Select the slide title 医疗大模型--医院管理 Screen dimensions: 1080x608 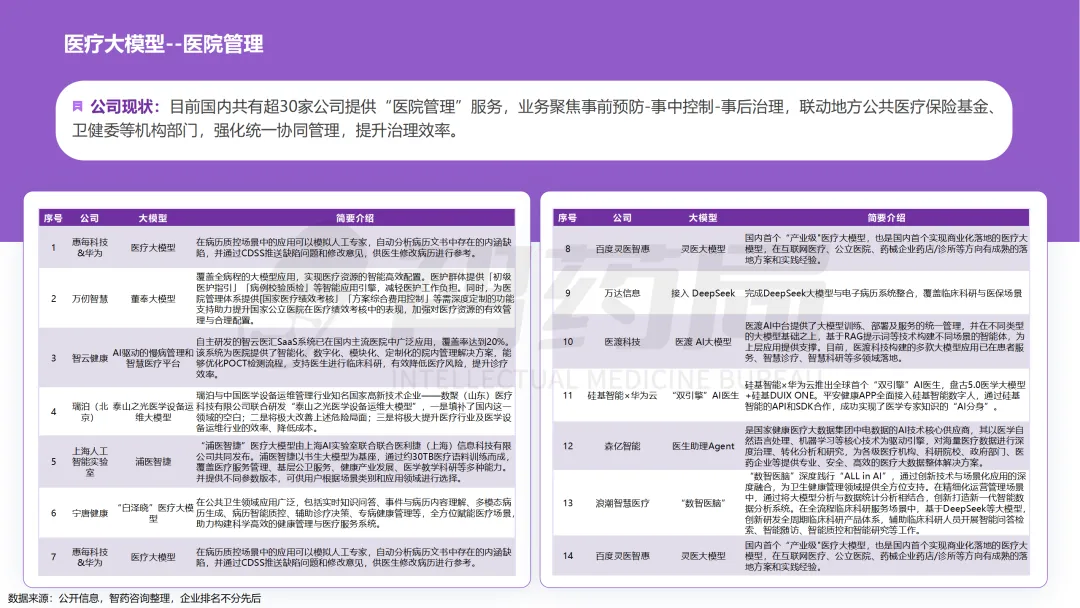pos(163,44)
